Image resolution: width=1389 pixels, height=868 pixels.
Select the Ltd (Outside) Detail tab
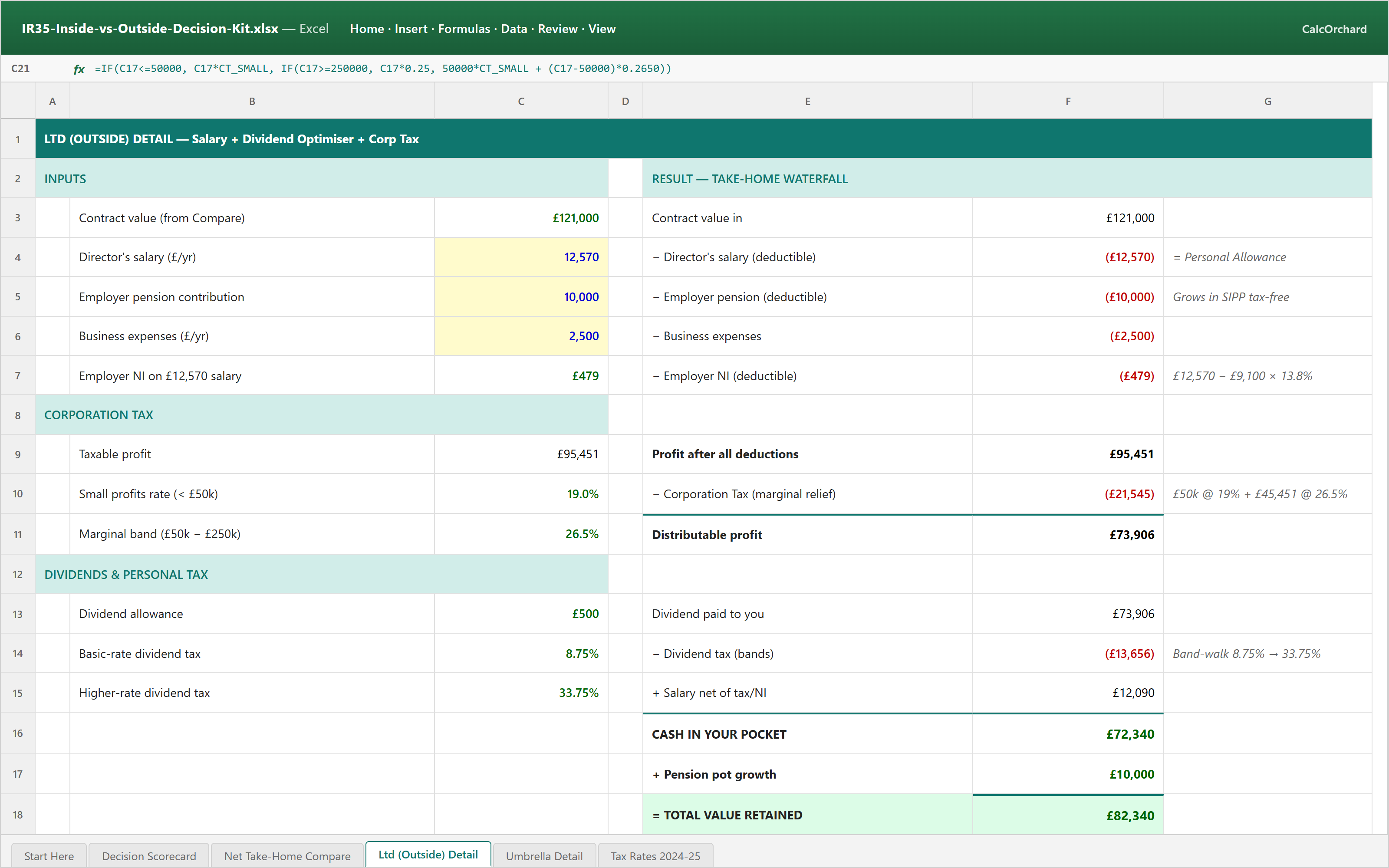[x=428, y=854]
